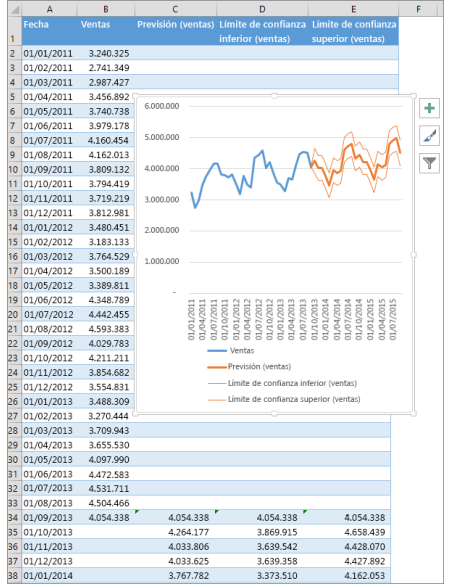Grab the chart's bottom-right corner handle
The width and height of the screenshot is (452, 584).
pos(414,413)
